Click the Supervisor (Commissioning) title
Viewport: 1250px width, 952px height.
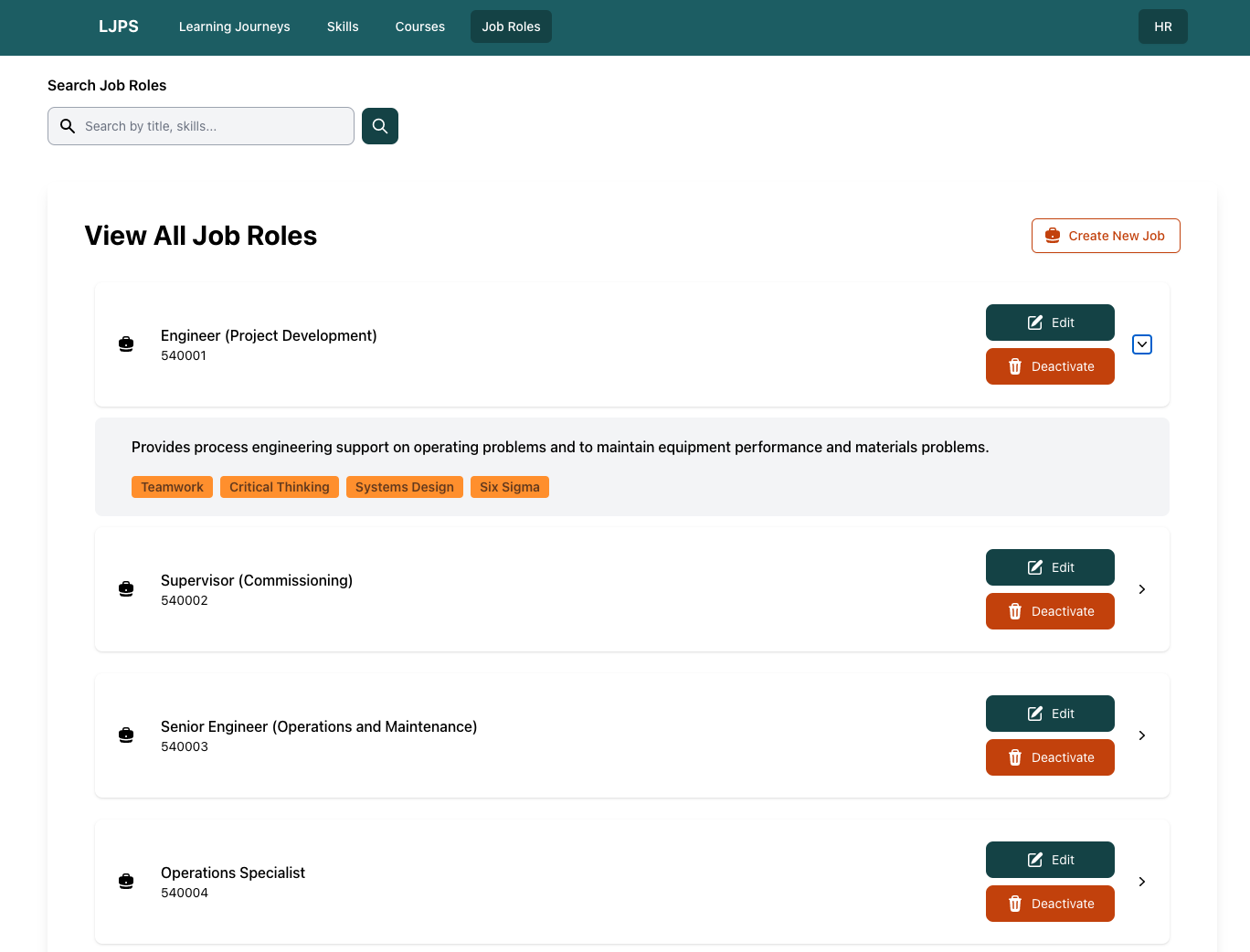point(257,580)
